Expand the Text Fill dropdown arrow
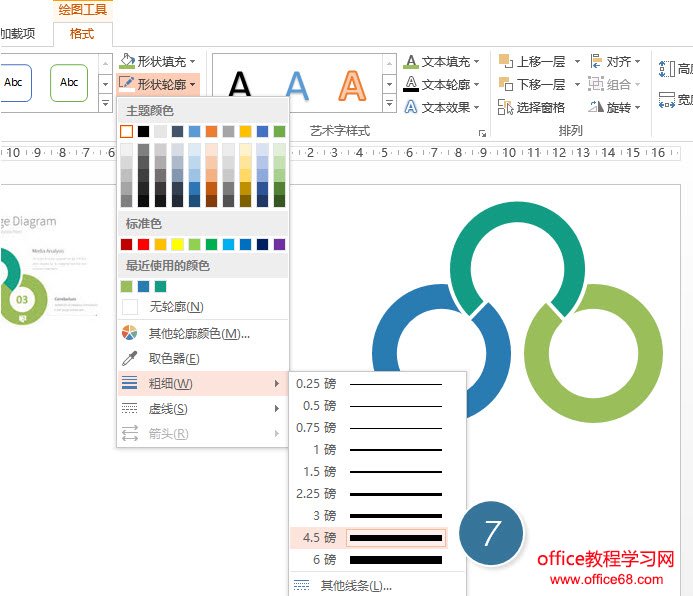This screenshot has height=596, width=693. (x=476, y=61)
